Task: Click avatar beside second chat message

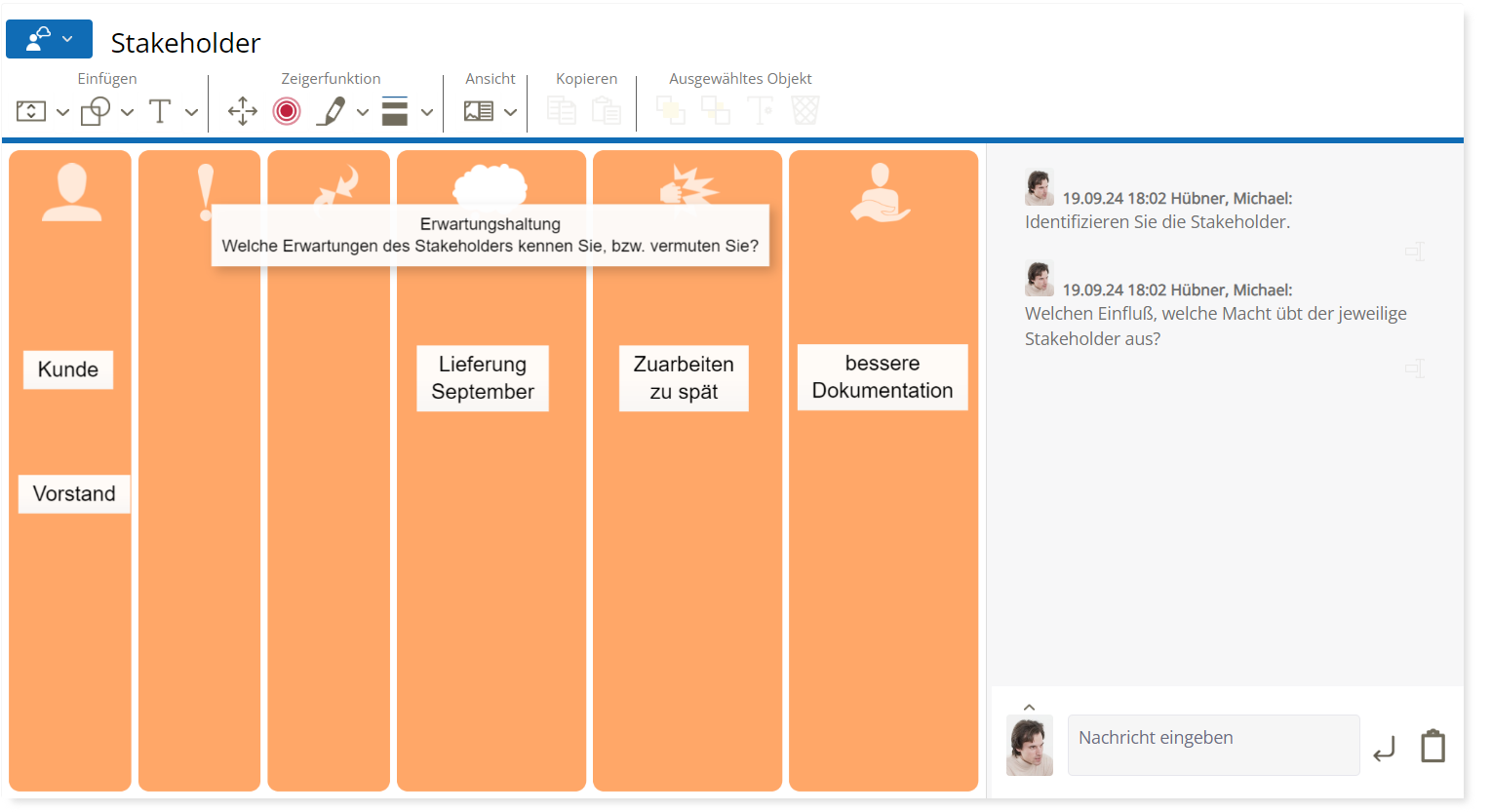Action: point(1040,279)
